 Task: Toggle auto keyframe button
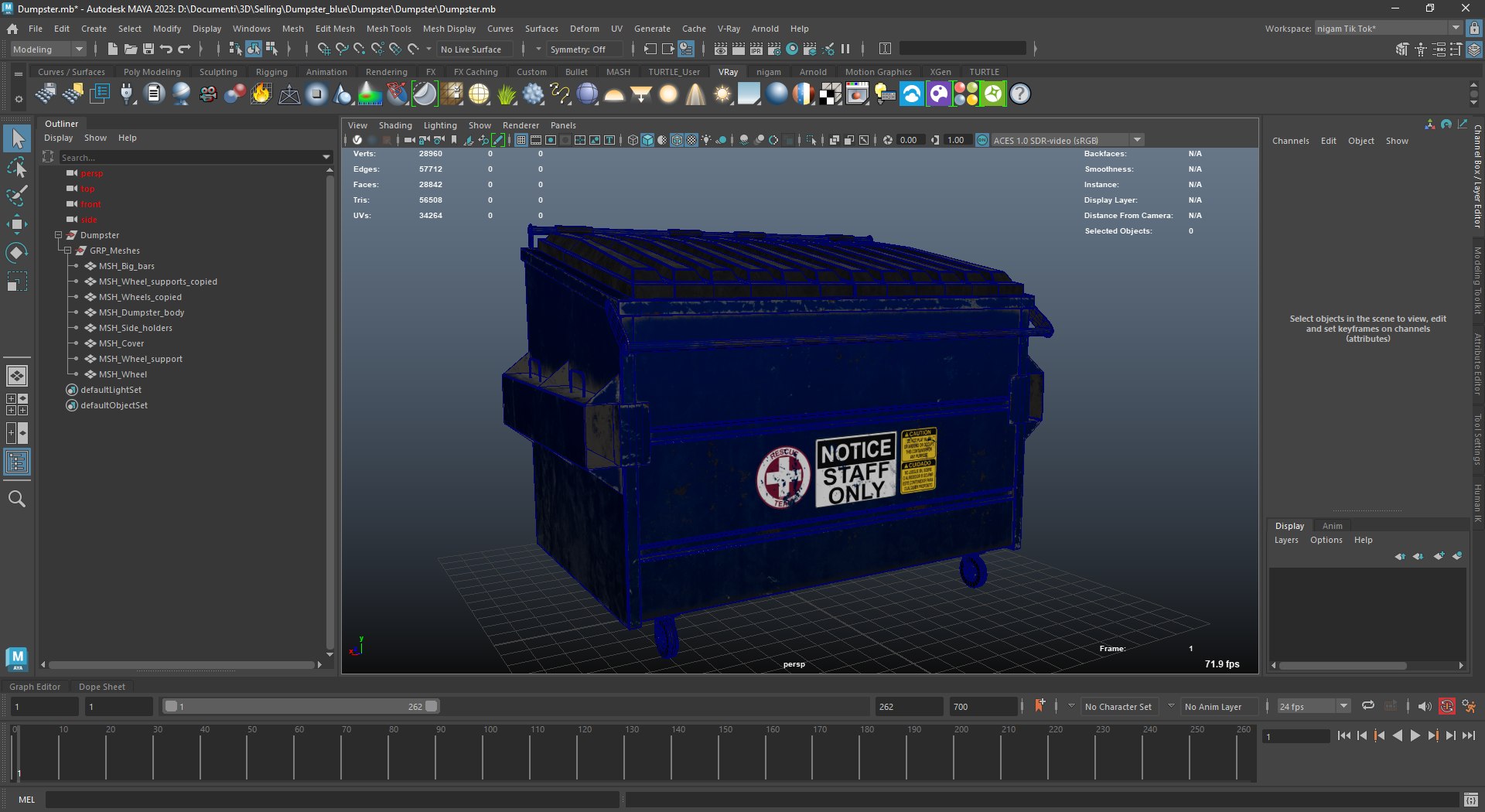1447,706
